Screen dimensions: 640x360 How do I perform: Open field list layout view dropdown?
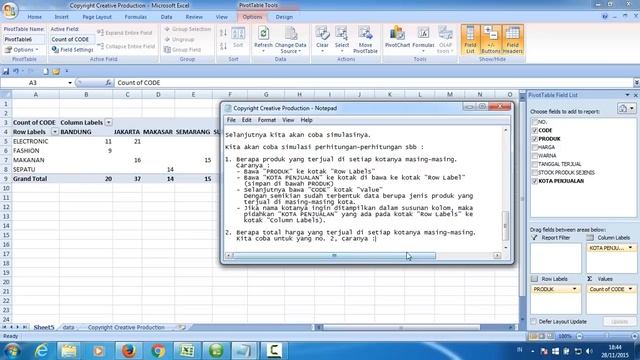coord(627,109)
